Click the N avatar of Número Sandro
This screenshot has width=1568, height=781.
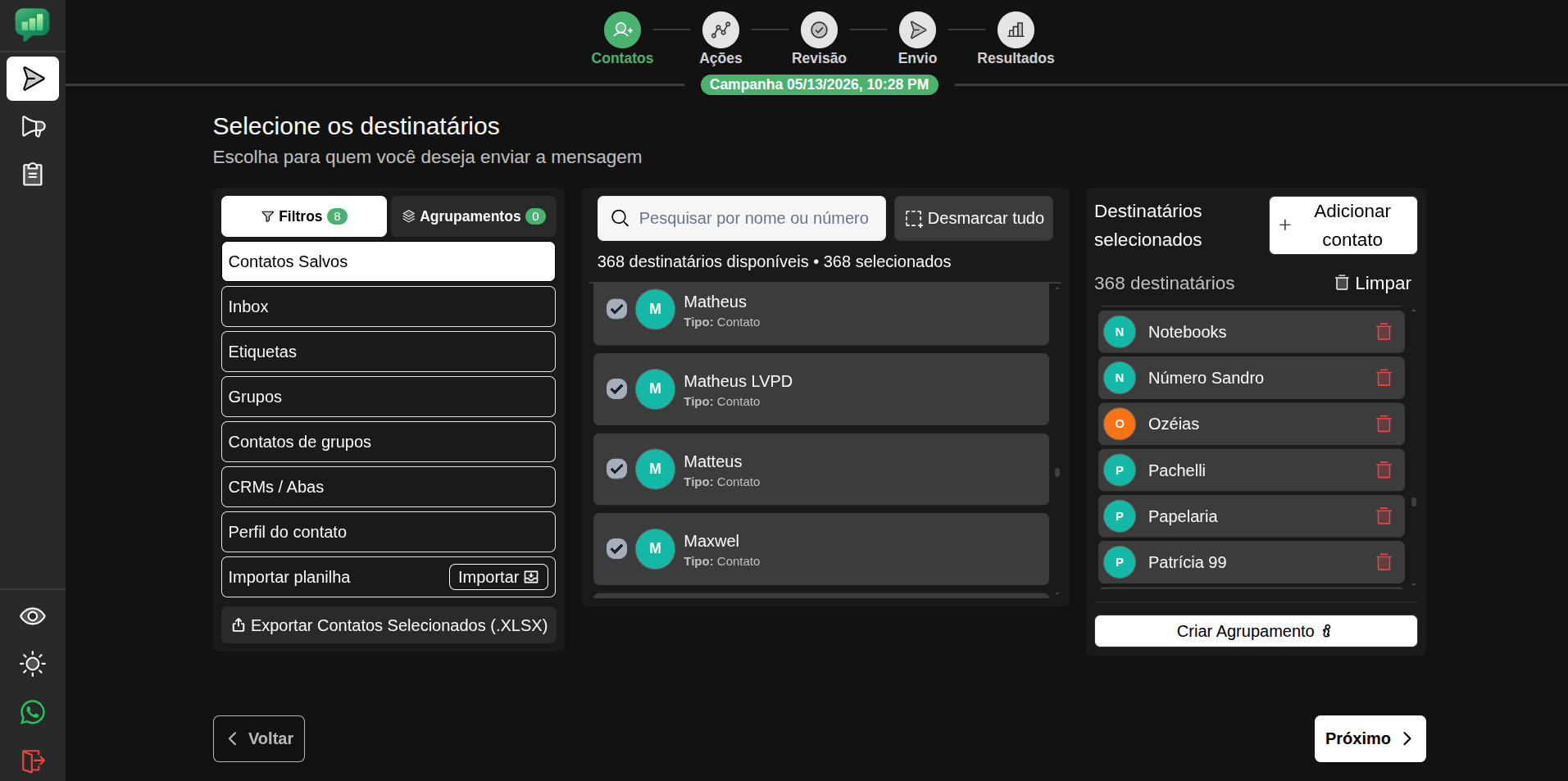(x=1119, y=378)
